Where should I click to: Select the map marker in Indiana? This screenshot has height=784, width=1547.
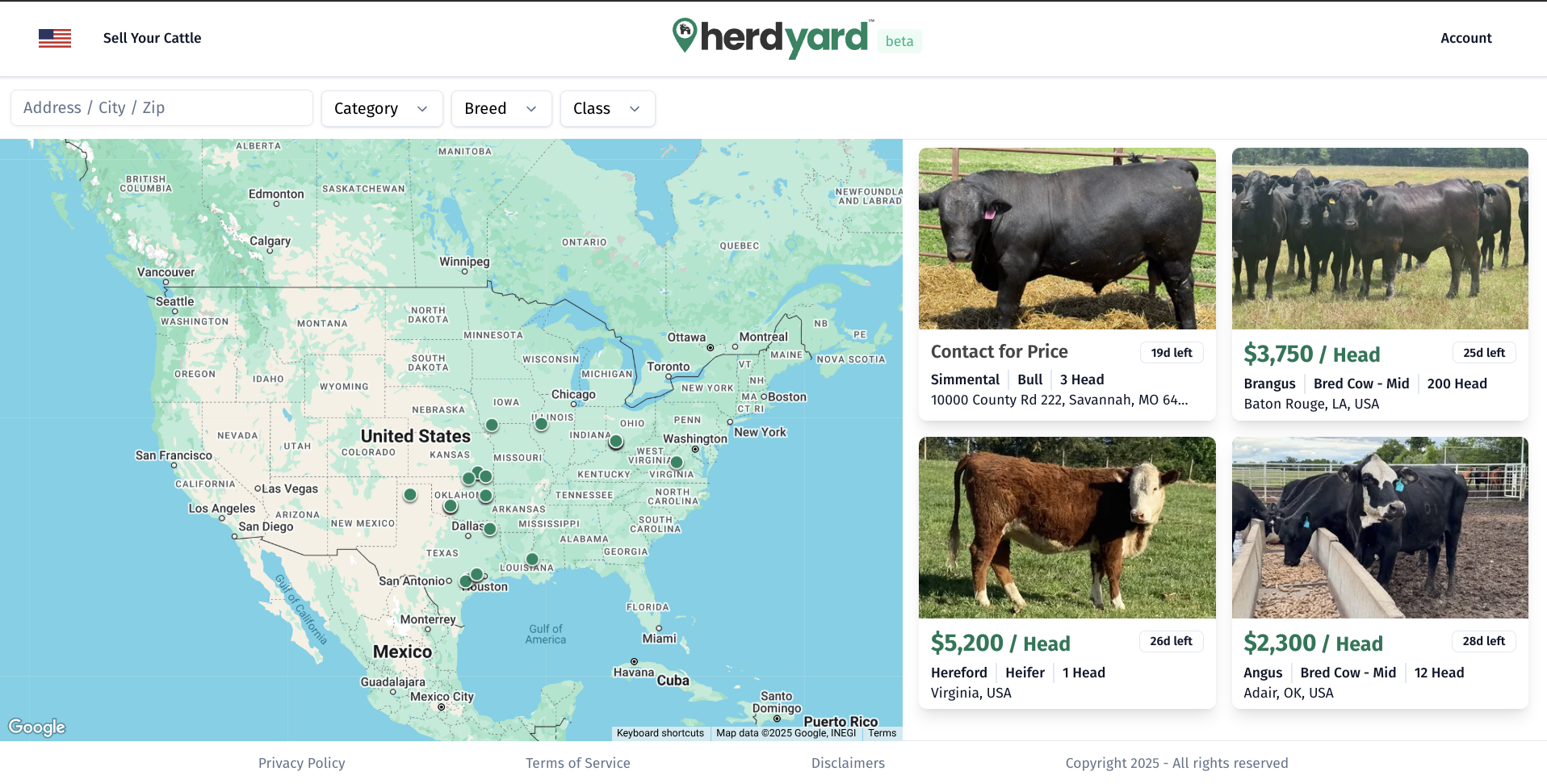point(616,441)
